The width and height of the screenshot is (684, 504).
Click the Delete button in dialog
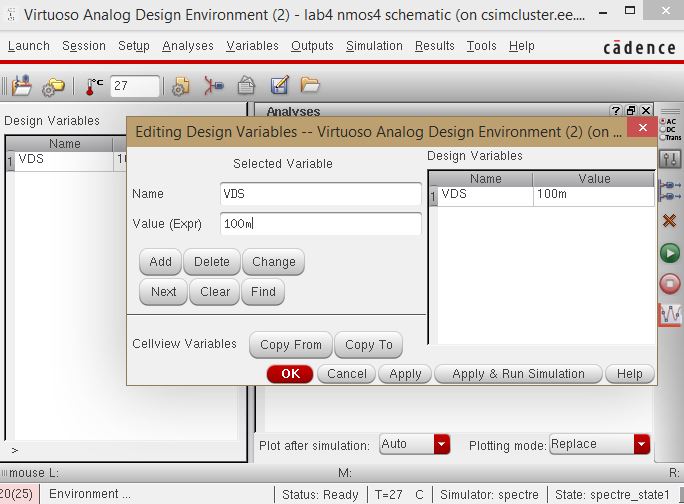(x=212, y=262)
